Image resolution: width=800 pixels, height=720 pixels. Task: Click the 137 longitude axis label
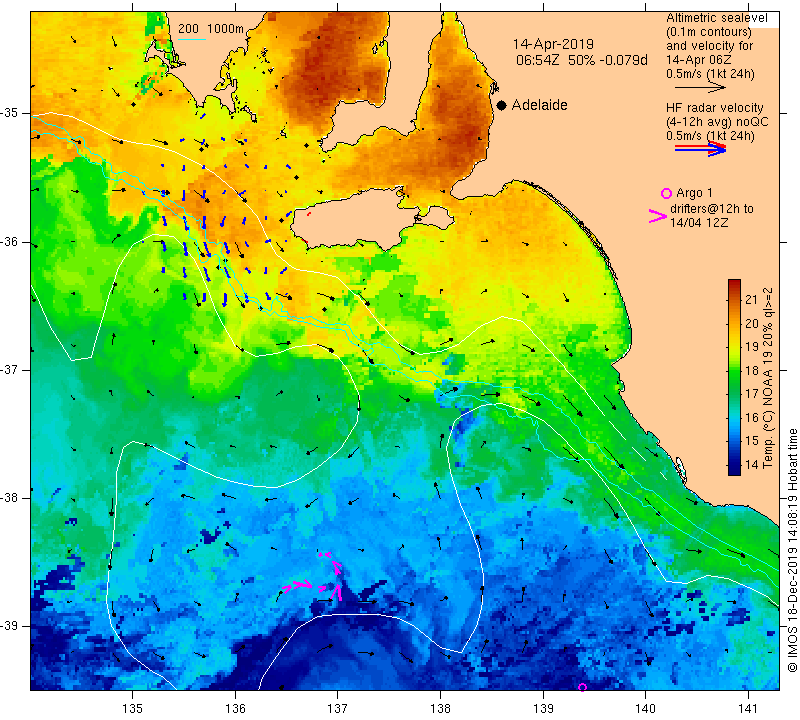pyautogui.click(x=338, y=708)
